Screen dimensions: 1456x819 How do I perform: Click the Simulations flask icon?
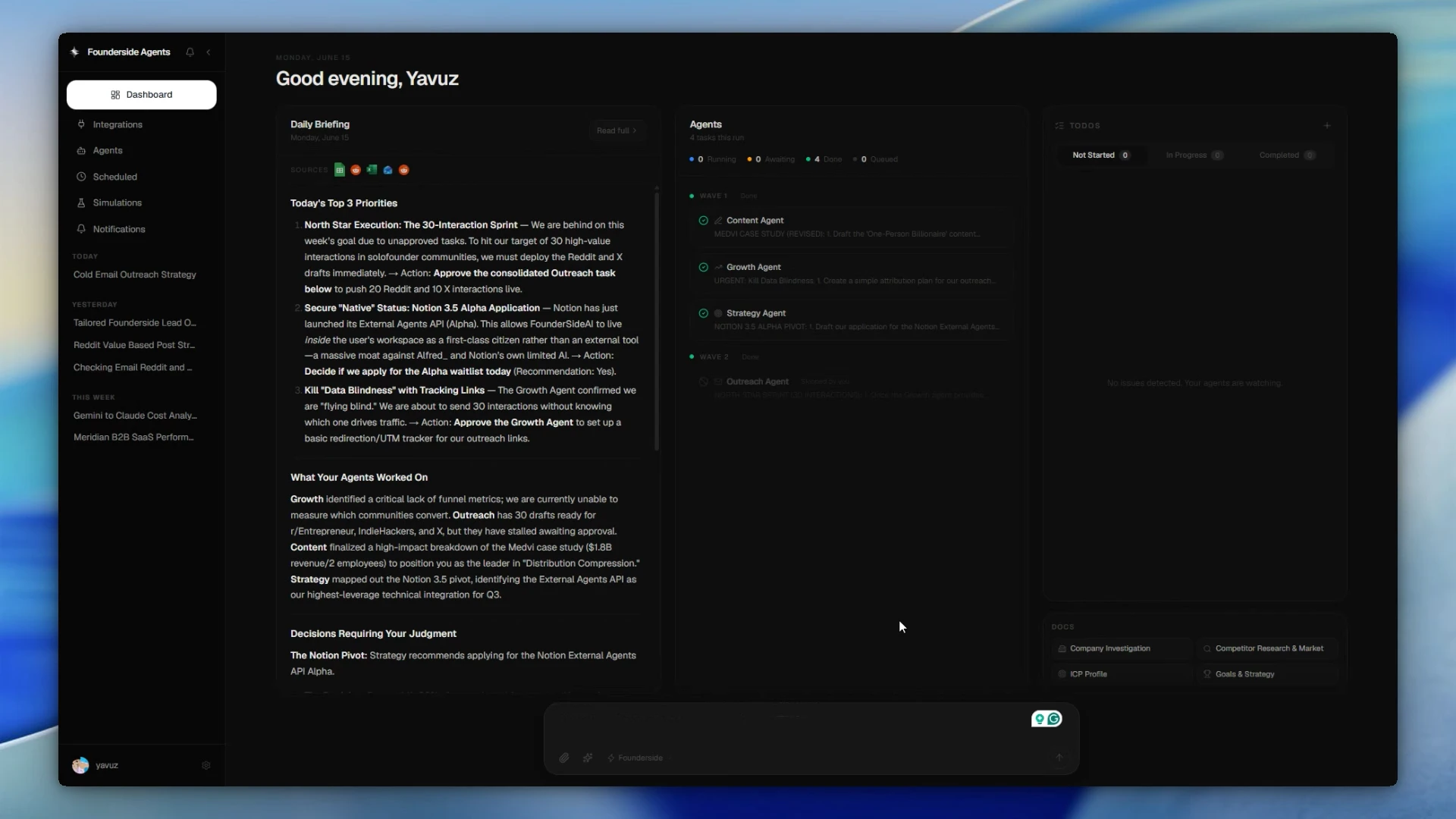pyautogui.click(x=81, y=203)
